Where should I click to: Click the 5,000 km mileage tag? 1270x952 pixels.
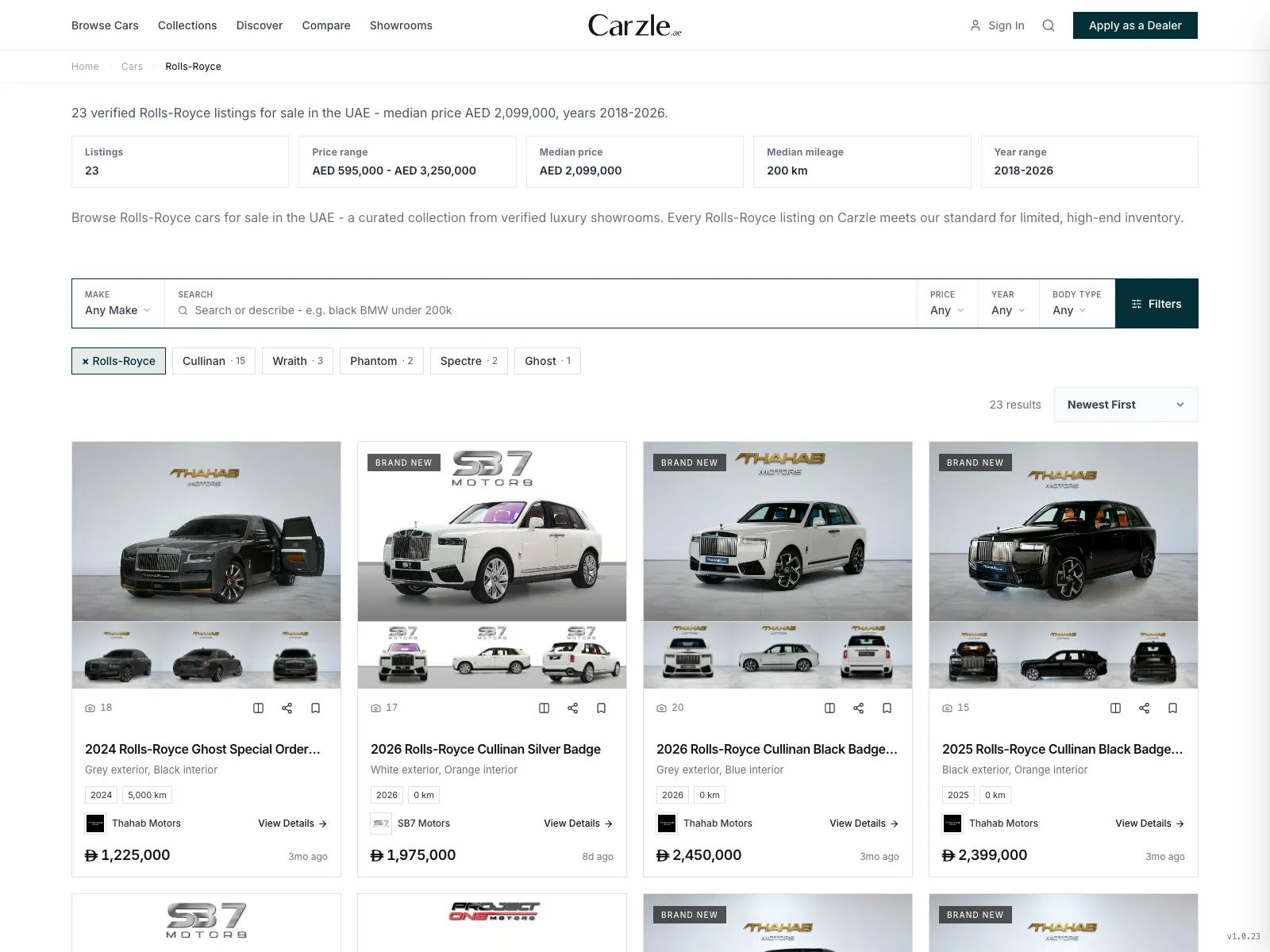pyautogui.click(x=147, y=795)
